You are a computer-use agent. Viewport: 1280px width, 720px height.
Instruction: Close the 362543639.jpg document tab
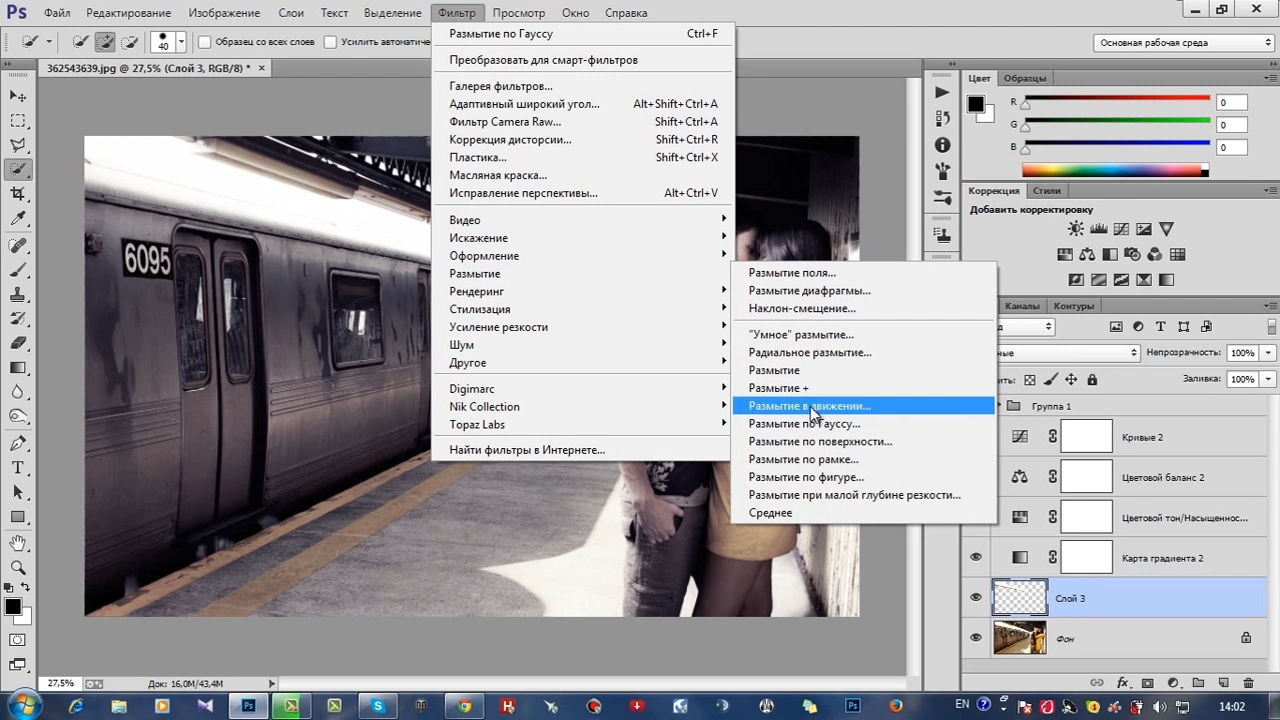tap(262, 68)
